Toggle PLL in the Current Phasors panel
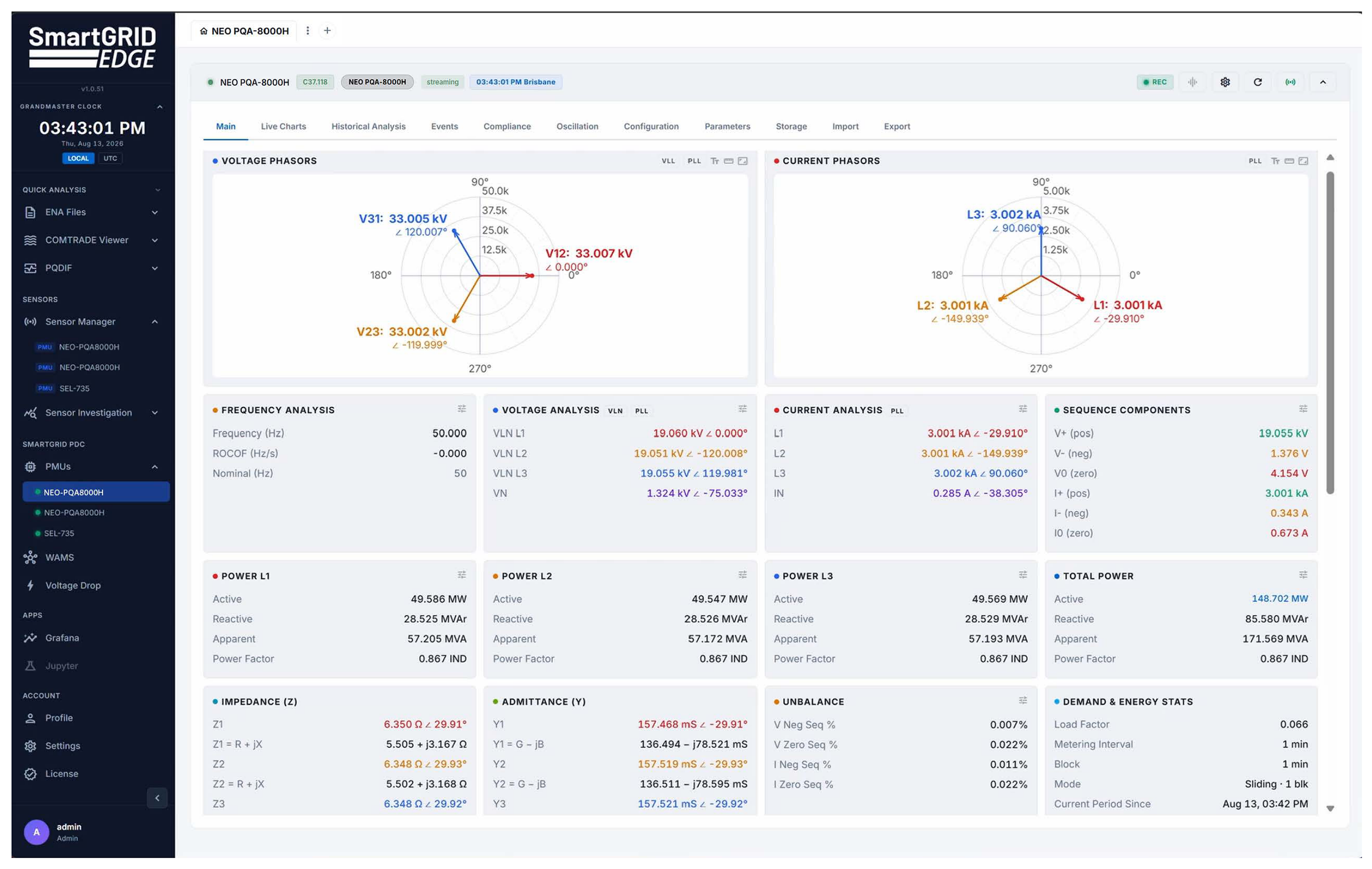Viewport: 1372px width, 869px height. [x=1255, y=161]
